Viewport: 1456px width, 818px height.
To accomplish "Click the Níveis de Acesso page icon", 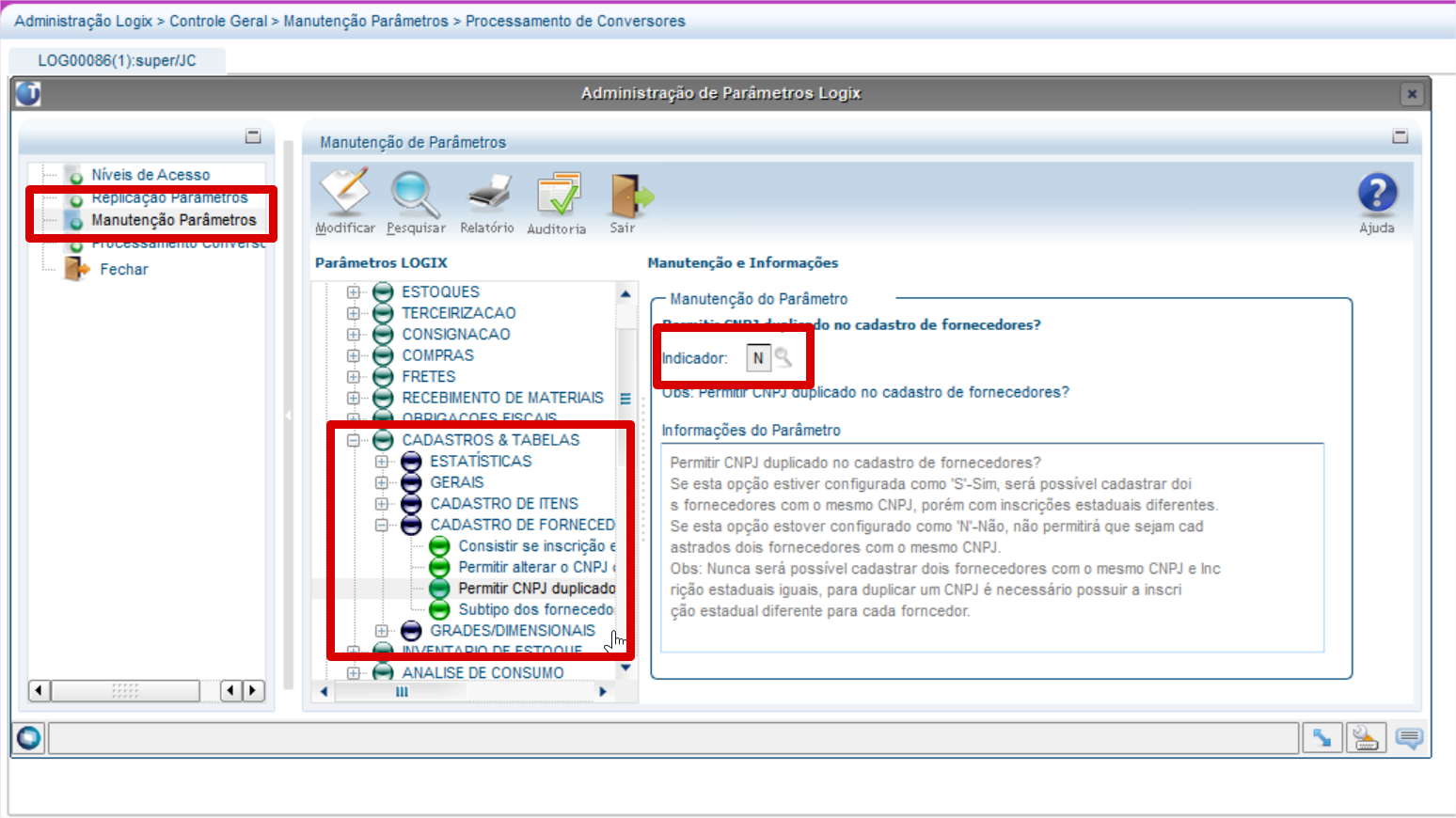I will 74,175.
